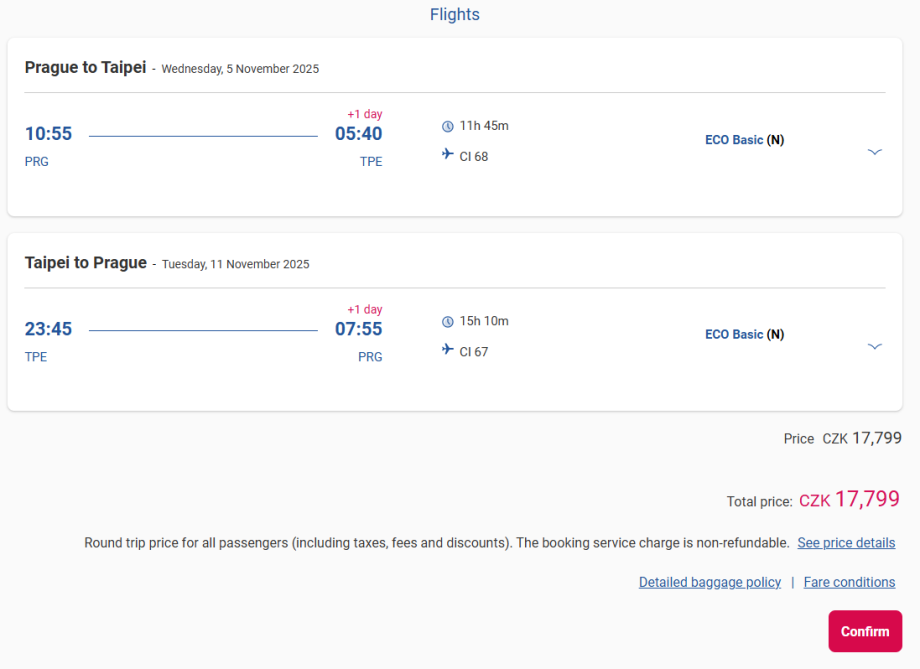View the Fare conditions link
The height and width of the screenshot is (669, 920).
[849, 582]
